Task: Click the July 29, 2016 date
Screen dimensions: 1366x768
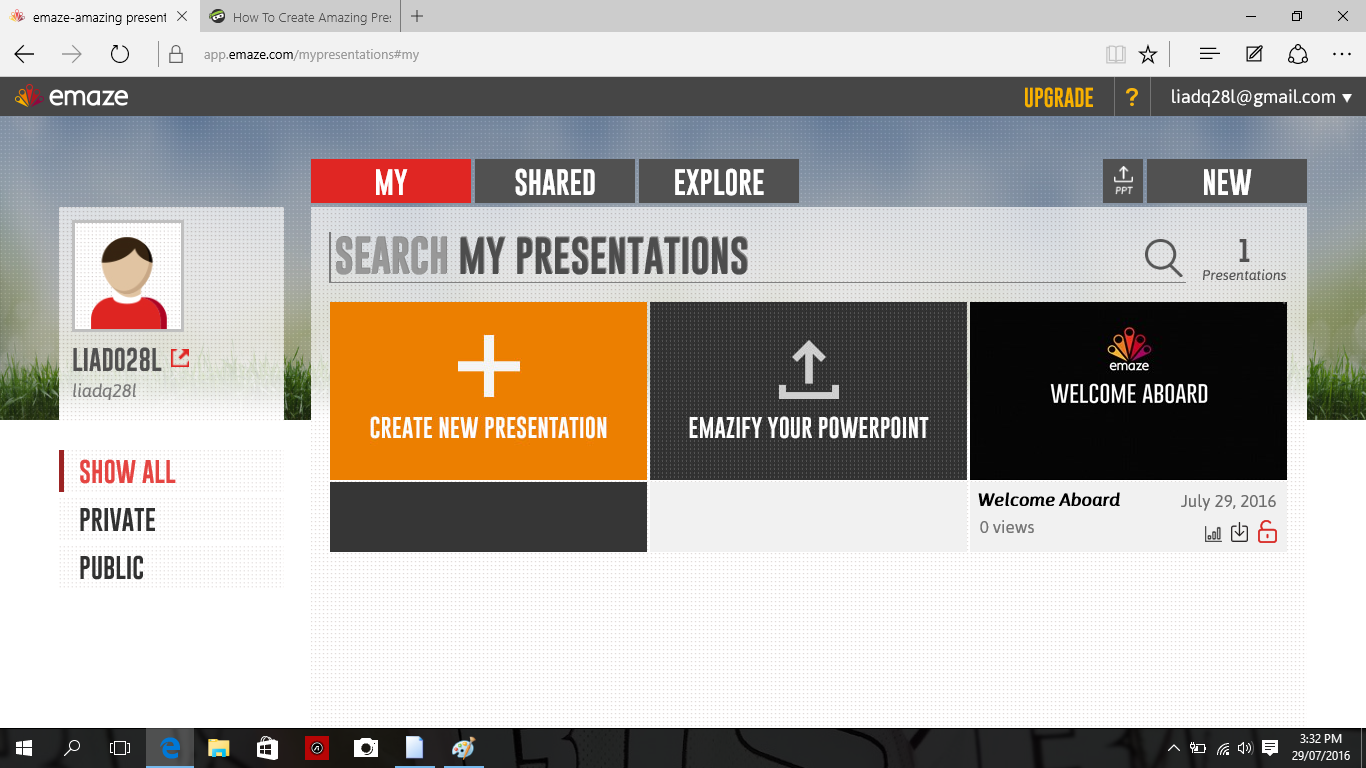Action: point(1228,501)
